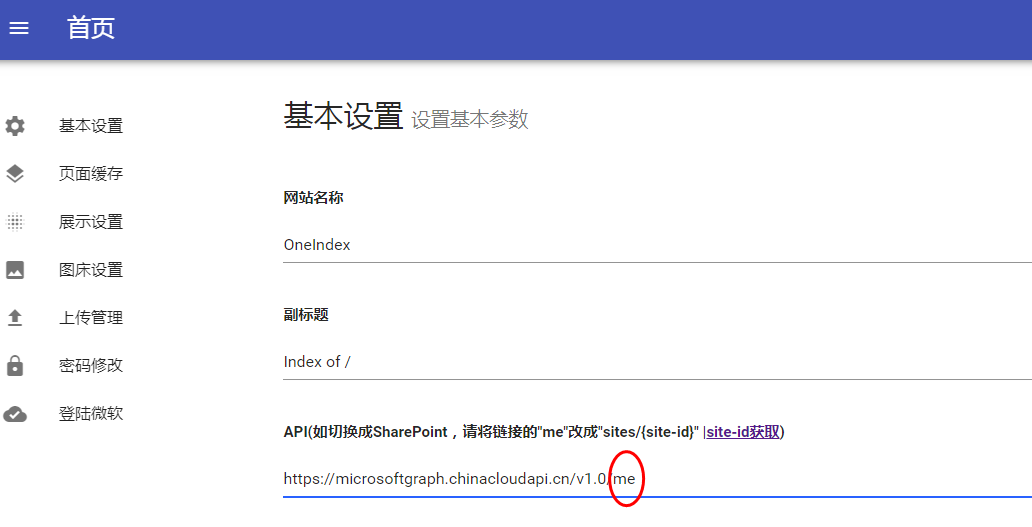Click the 首页 title in header
Viewport: 1032px width, 527px height.
pos(91,28)
